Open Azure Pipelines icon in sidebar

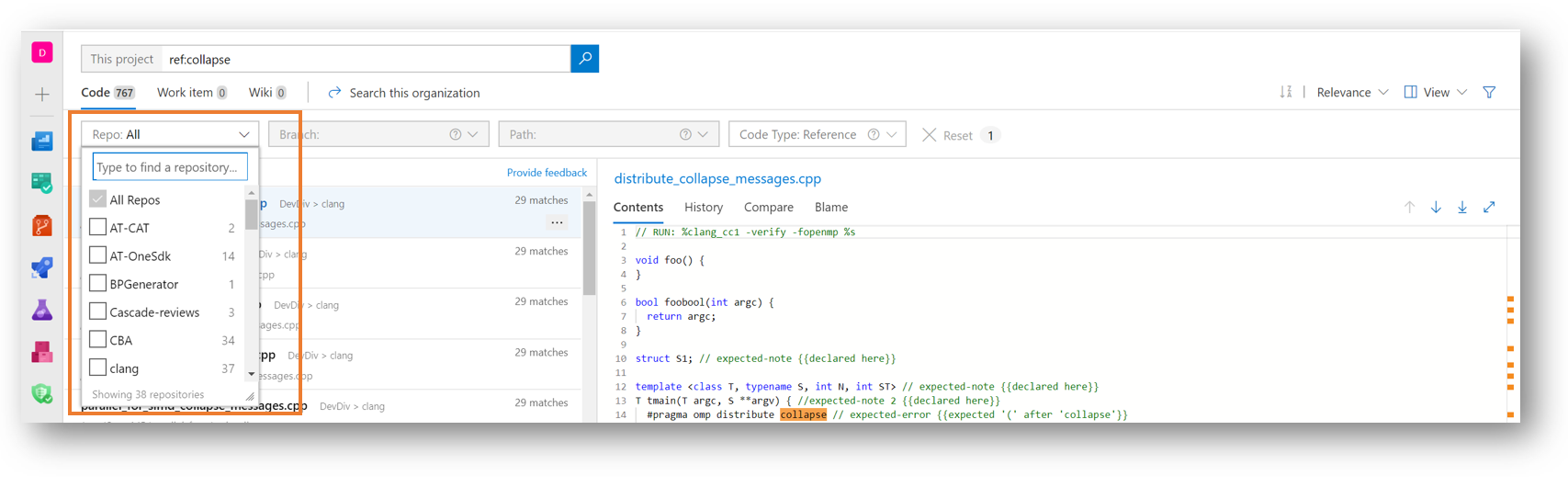[x=42, y=267]
